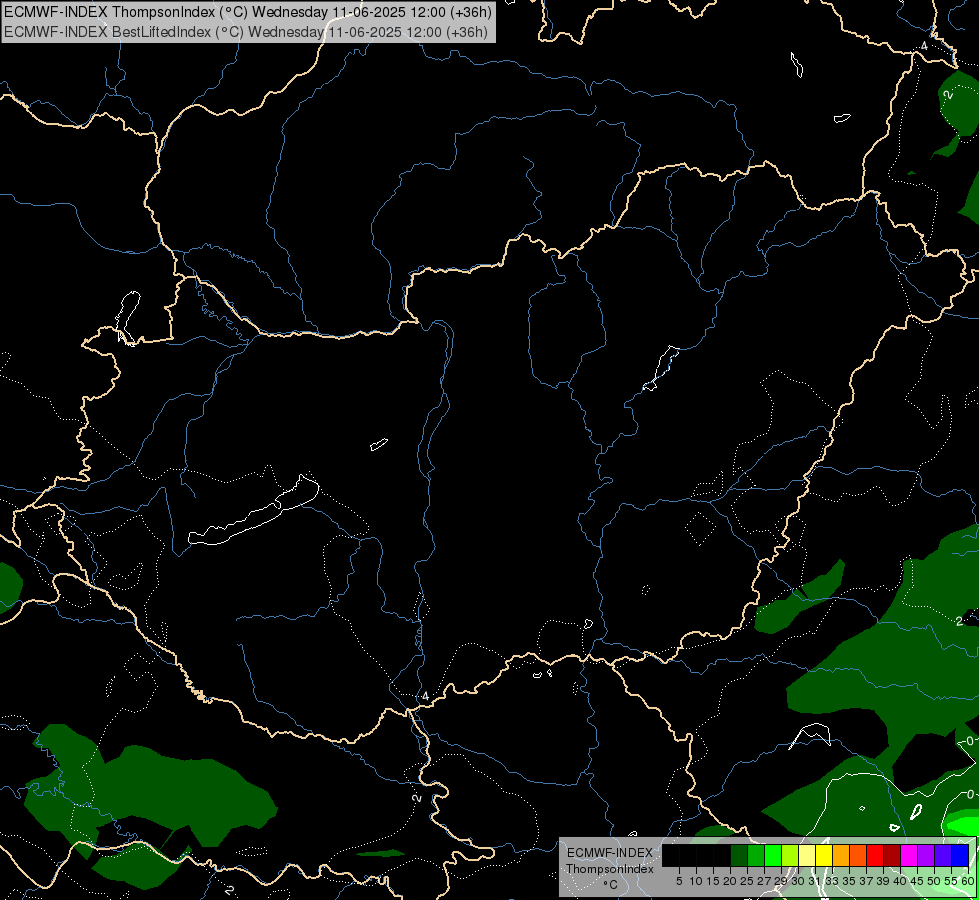This screenshot has width=979, height=900.
Task: Click legend tick value 60
Action: pyautogui.click(x=968, y=881)
